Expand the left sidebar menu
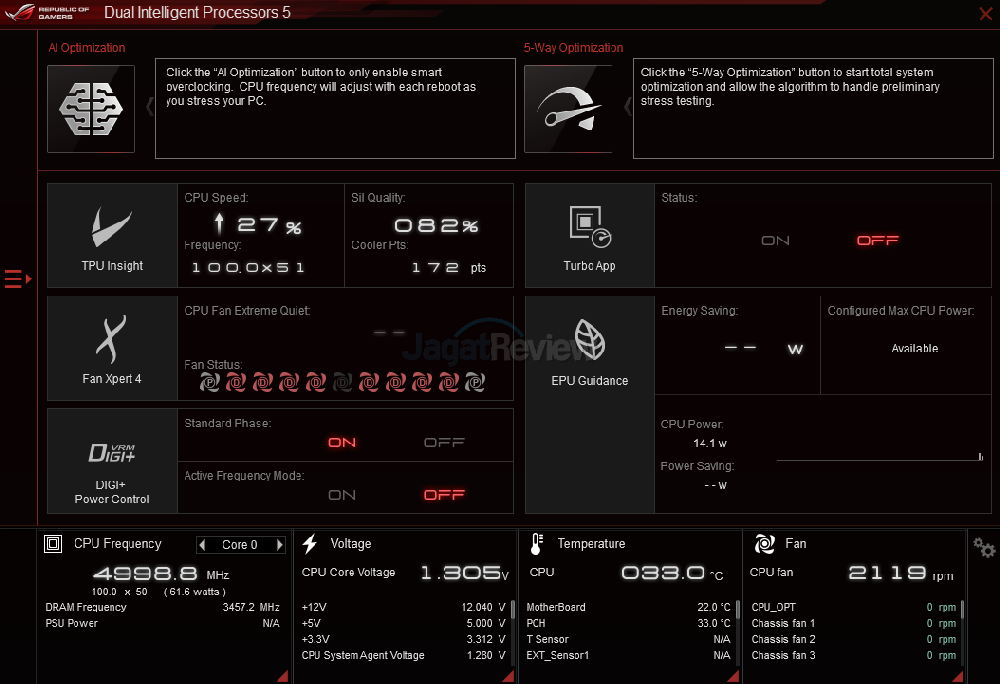The height and width of the screenshot is (684, 1000). (x=18, y=278)
